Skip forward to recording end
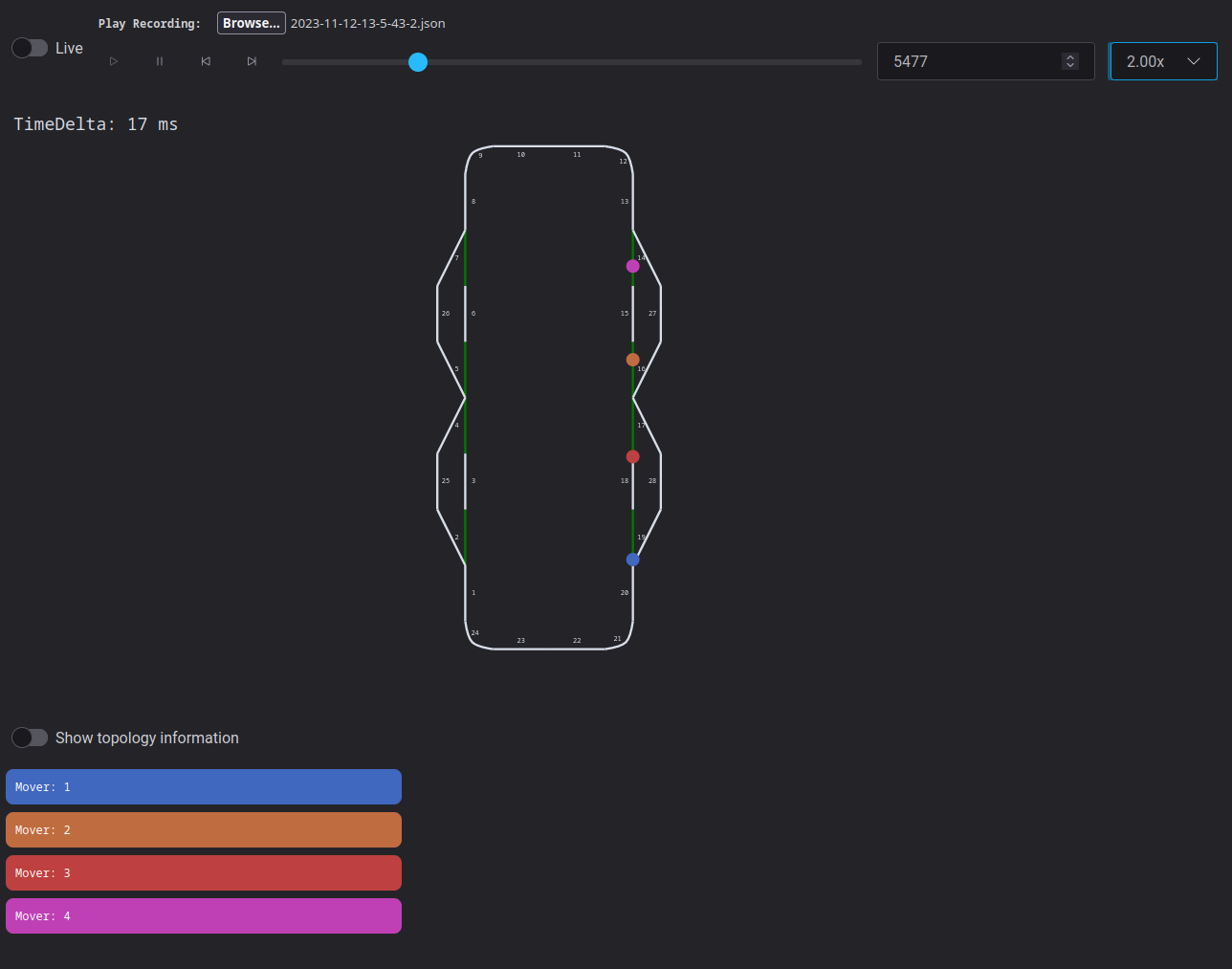Image resolution: width=1232 pixels, height=969 pixels. click(252, 61)
